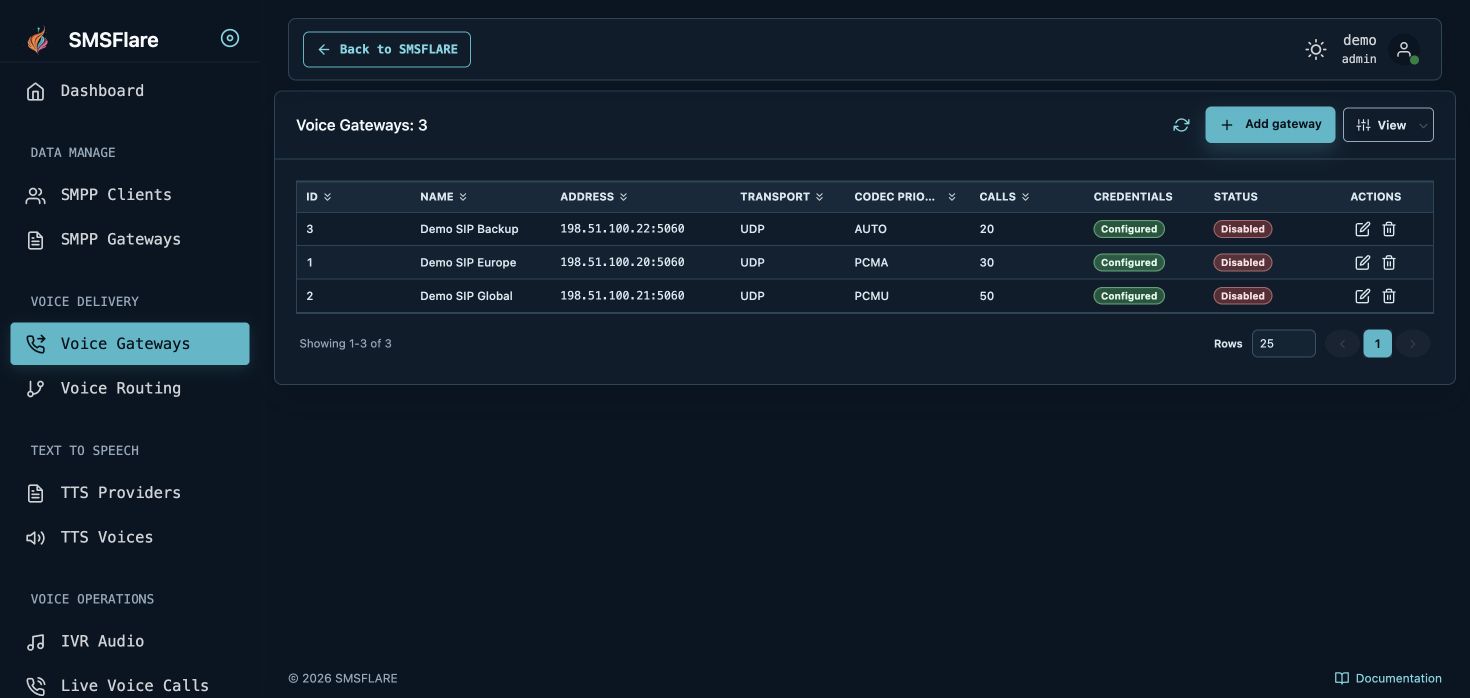Image resolution: width=1470 pixels, height=698 pixels.
Task: Click the SMSFlare flame logo
Action: point(37,40)
